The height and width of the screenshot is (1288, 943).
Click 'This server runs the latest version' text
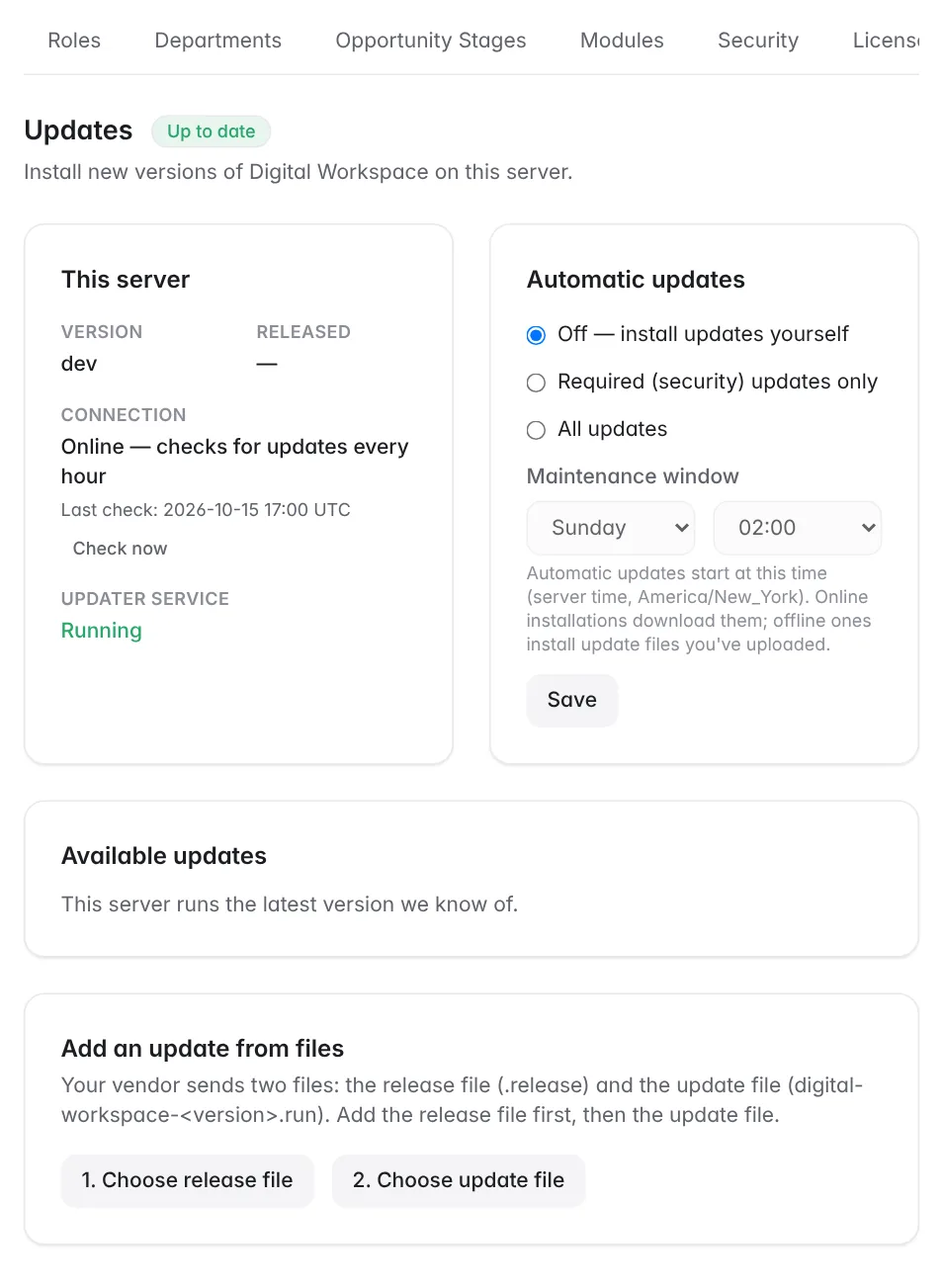pos(290,904)
